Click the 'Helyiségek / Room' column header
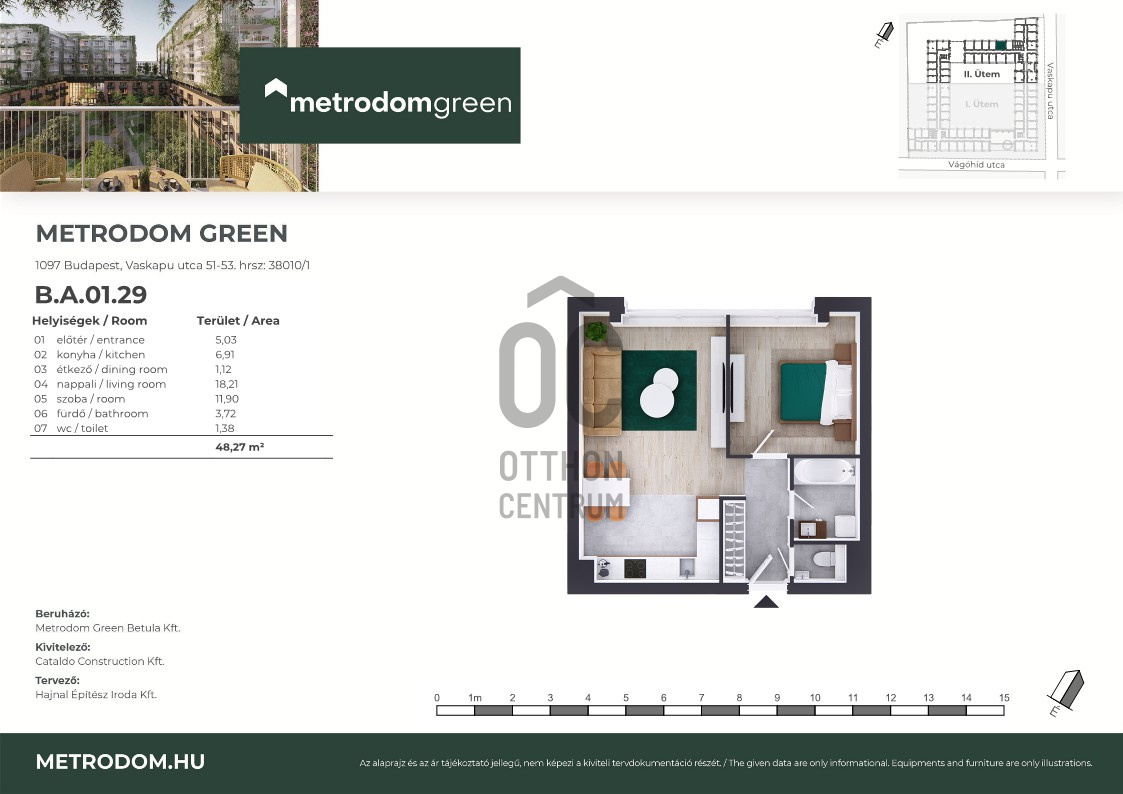1123x794 pixels. (x=90, y=321)
